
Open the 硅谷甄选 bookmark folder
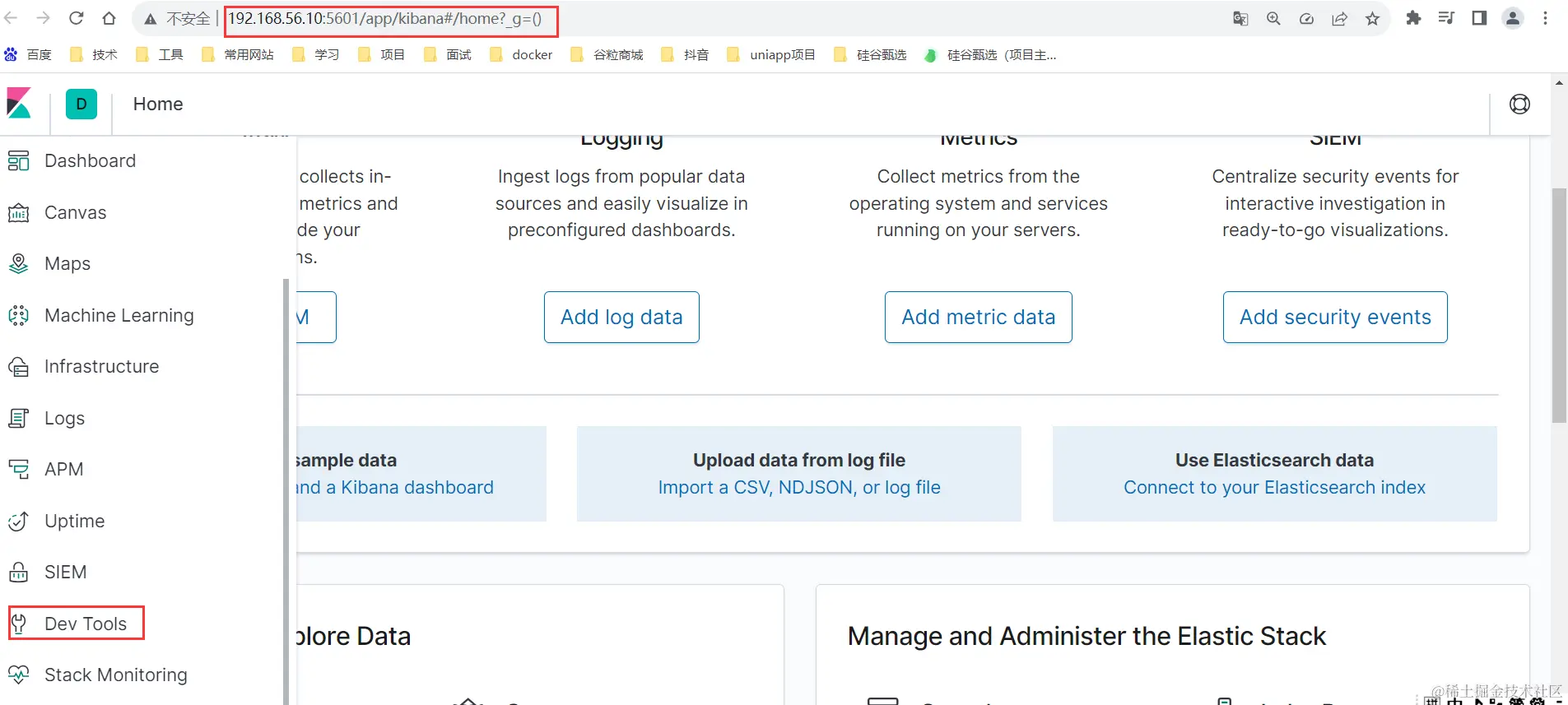coord(871,55)
